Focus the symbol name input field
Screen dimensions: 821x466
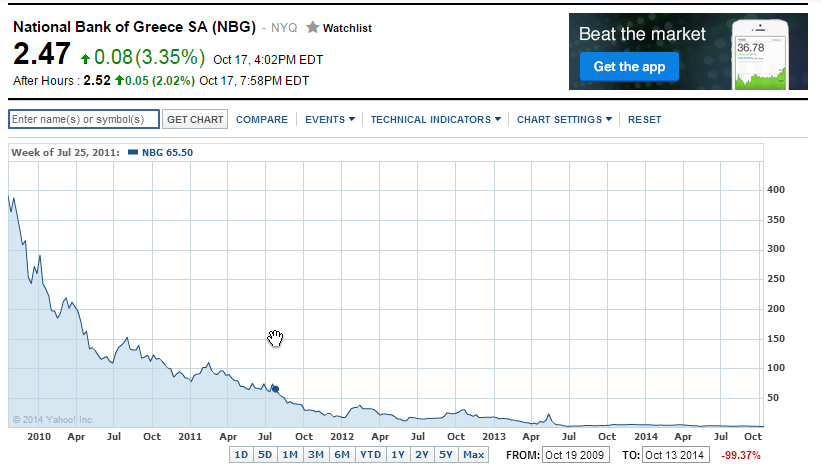pyautogui.click(x=84, y=119)
